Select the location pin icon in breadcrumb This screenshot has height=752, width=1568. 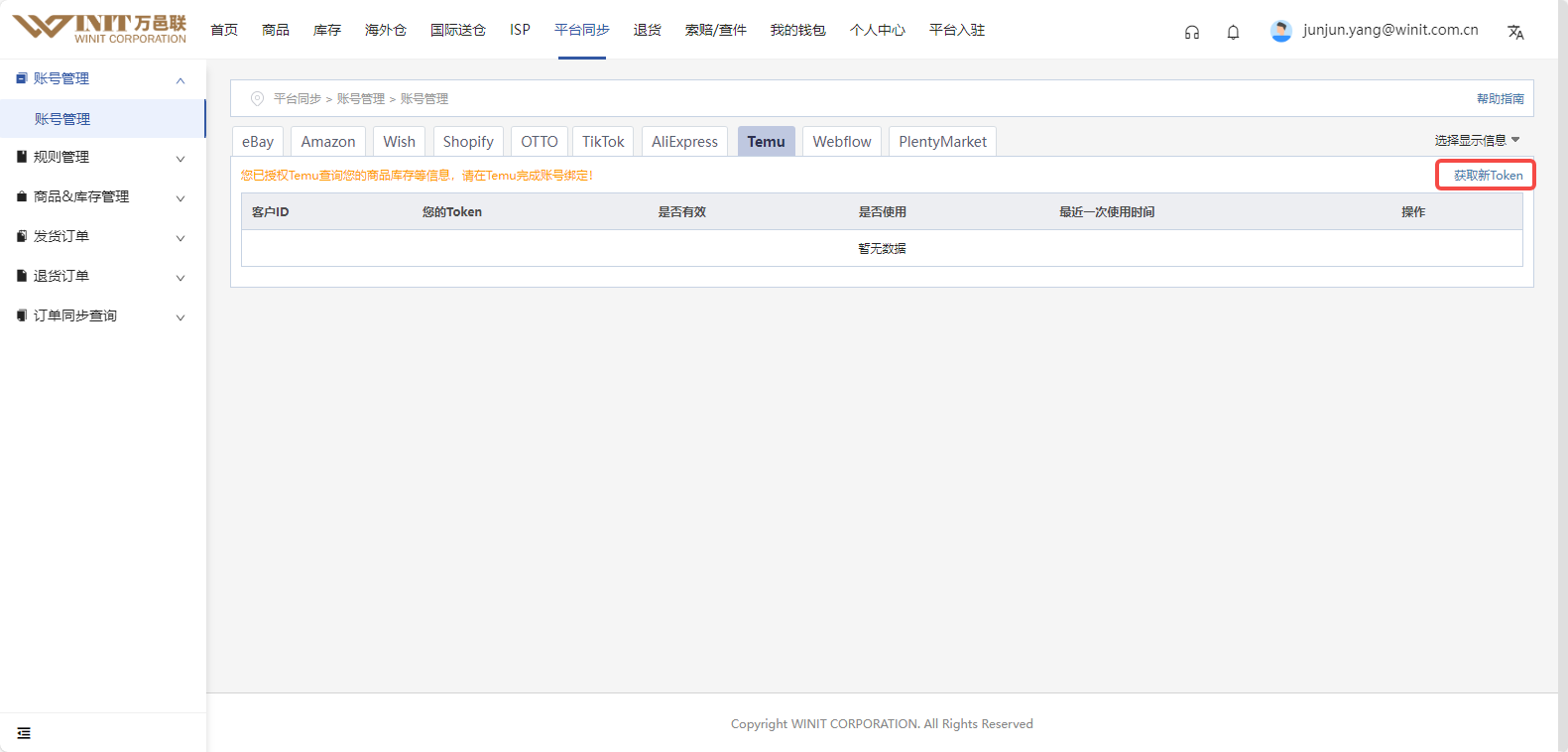tap(257, 98)
